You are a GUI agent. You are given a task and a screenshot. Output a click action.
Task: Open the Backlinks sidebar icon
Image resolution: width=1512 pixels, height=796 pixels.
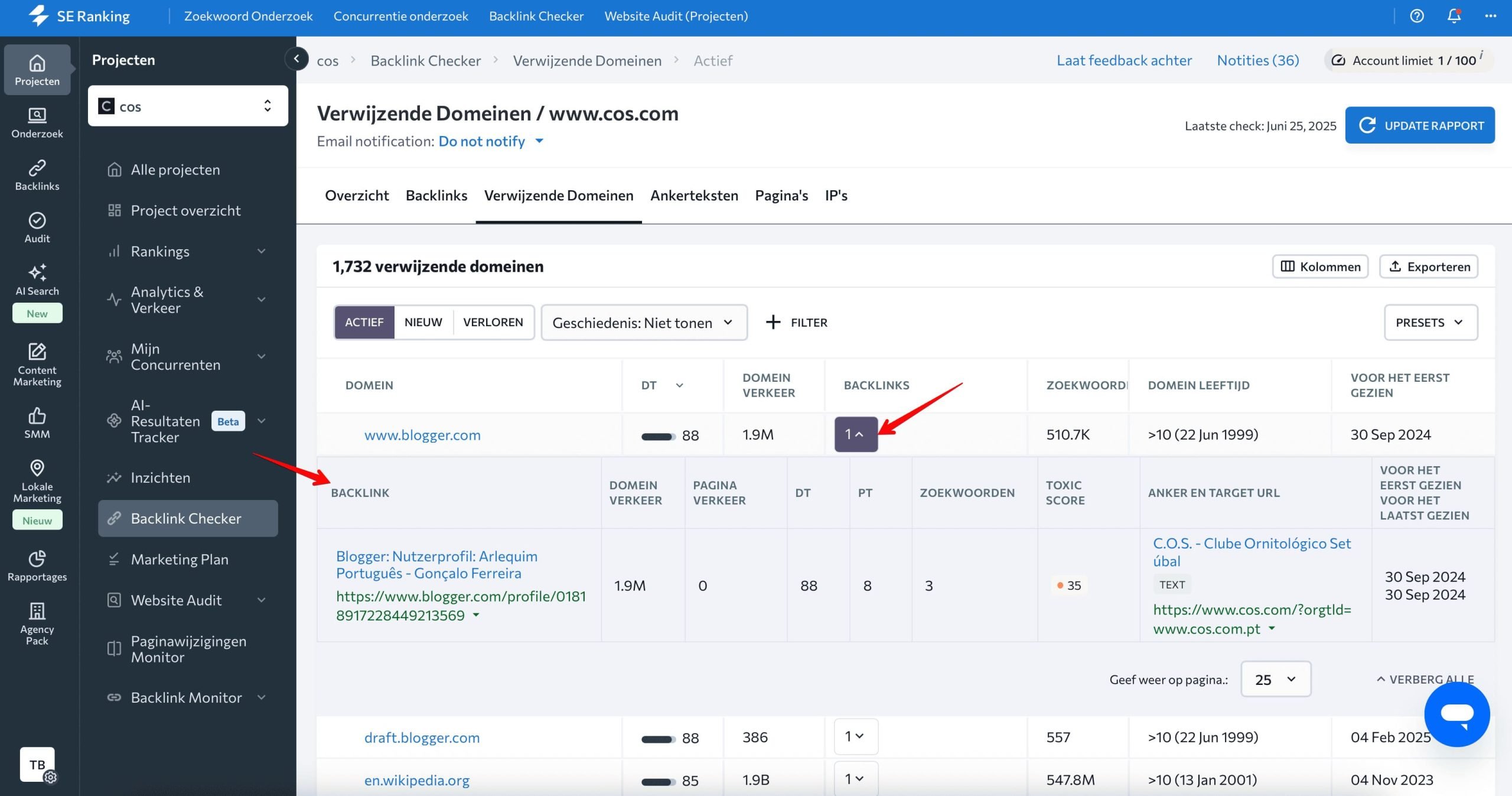(x=37, y=175)
